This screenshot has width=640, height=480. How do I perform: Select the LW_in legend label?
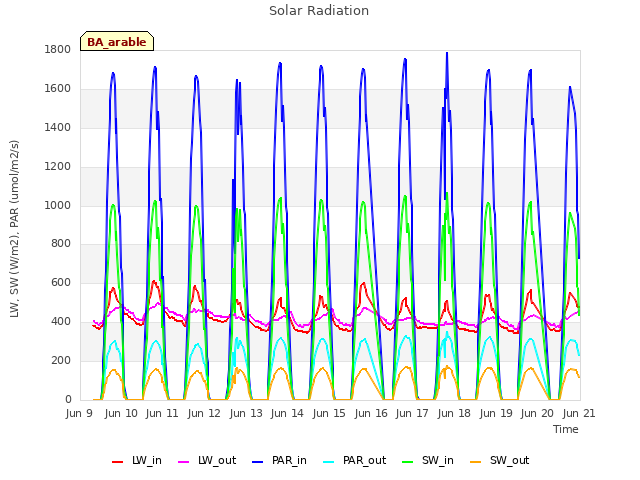tap(147, 461)
